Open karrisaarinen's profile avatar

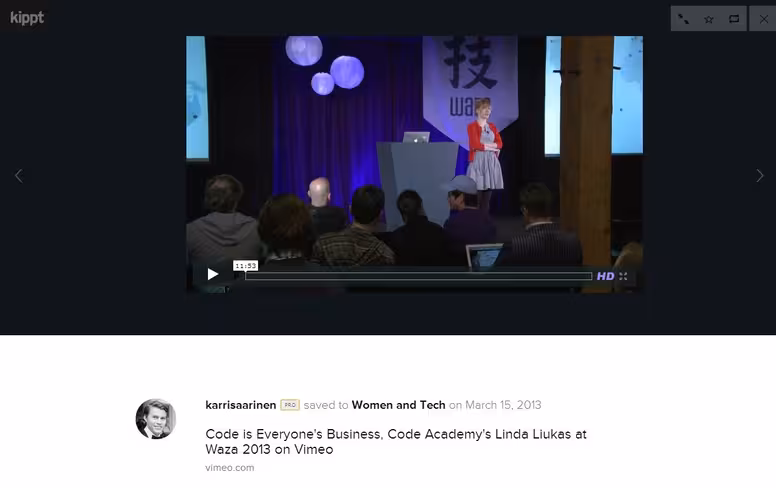click(156, 419)
